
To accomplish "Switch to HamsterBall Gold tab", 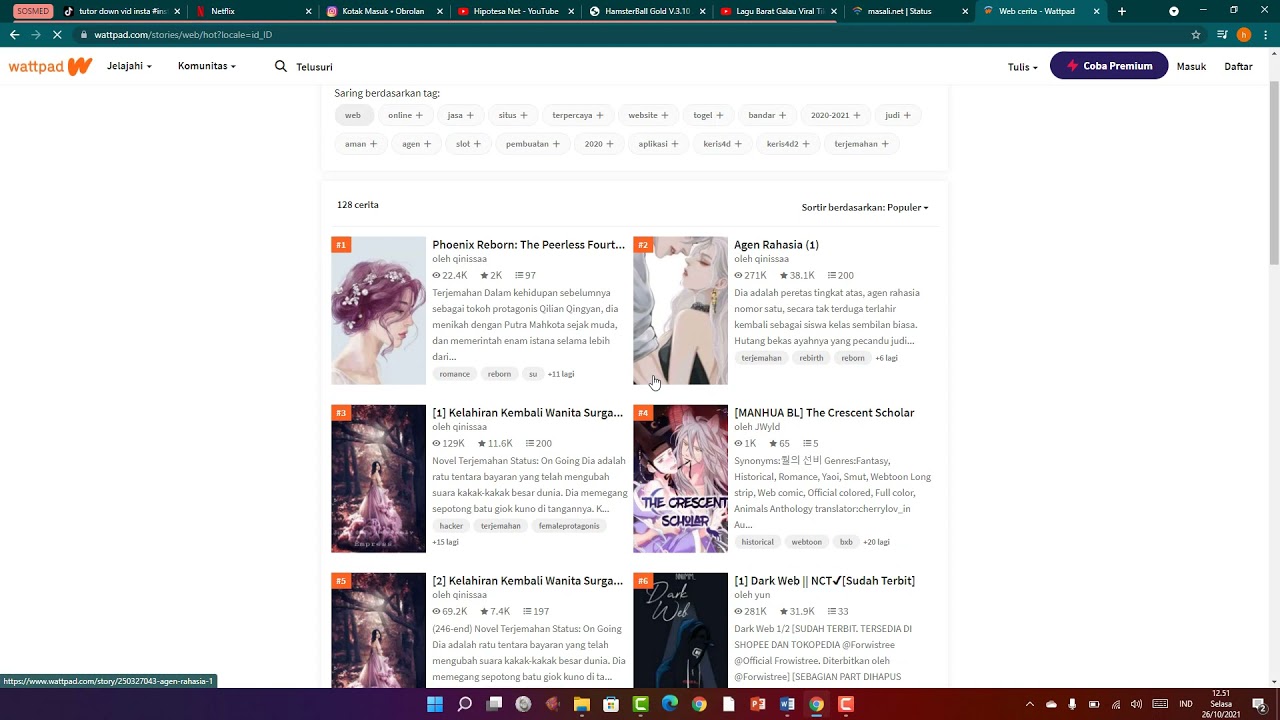I will [x=647, y=11].
